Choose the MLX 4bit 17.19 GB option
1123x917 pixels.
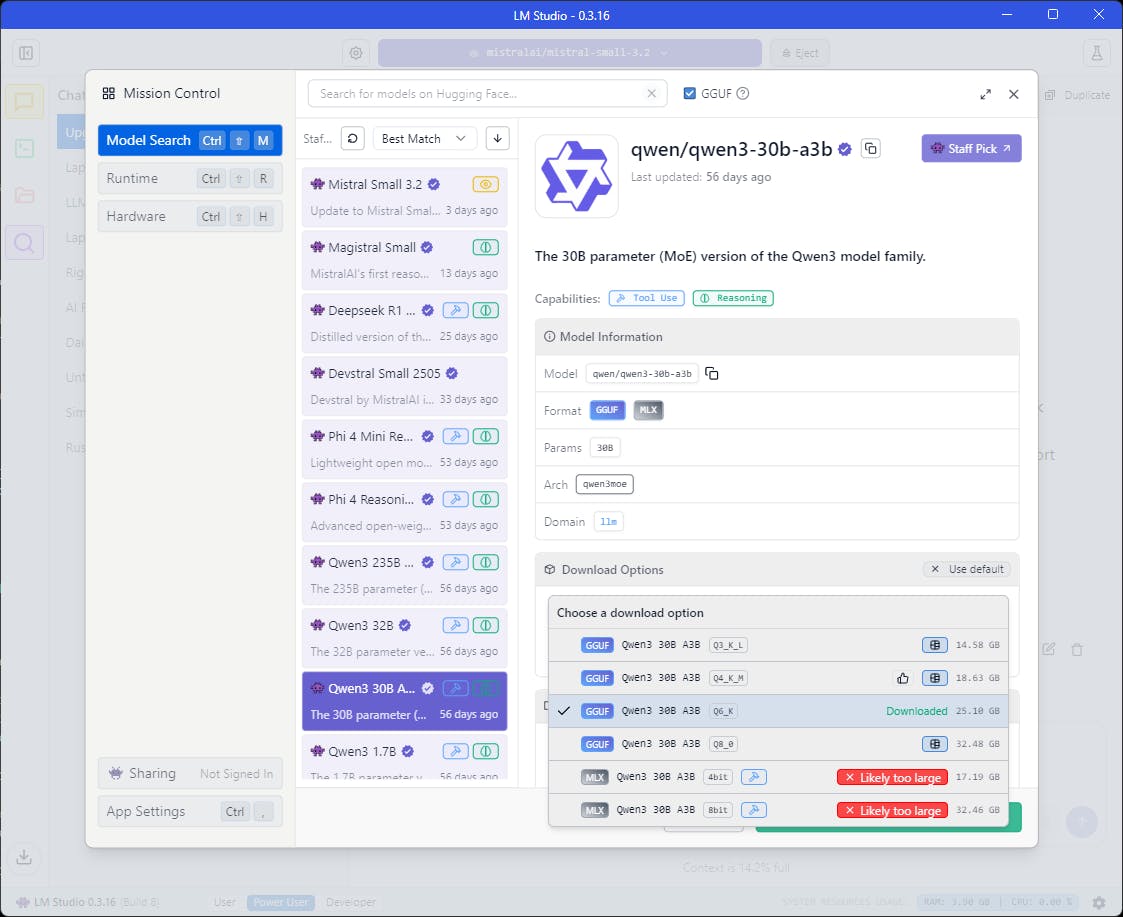778,777
